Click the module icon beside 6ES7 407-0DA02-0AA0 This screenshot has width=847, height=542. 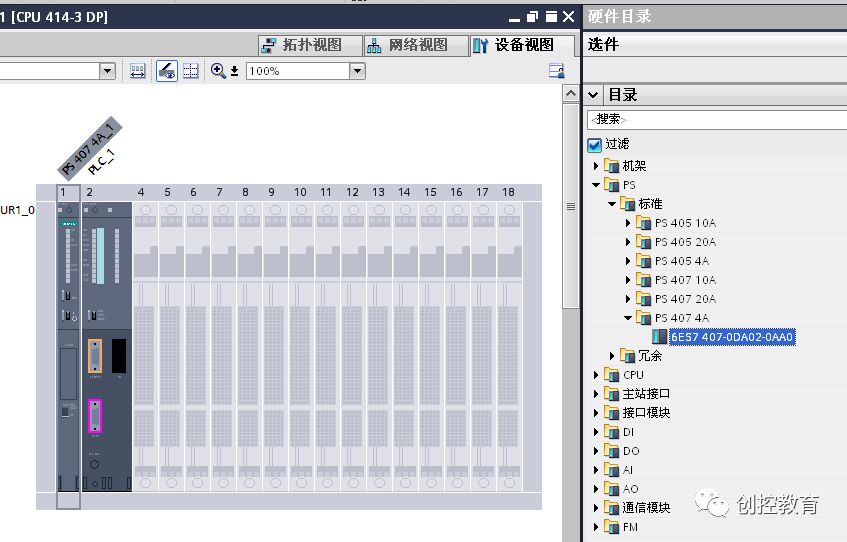[659, 337]
